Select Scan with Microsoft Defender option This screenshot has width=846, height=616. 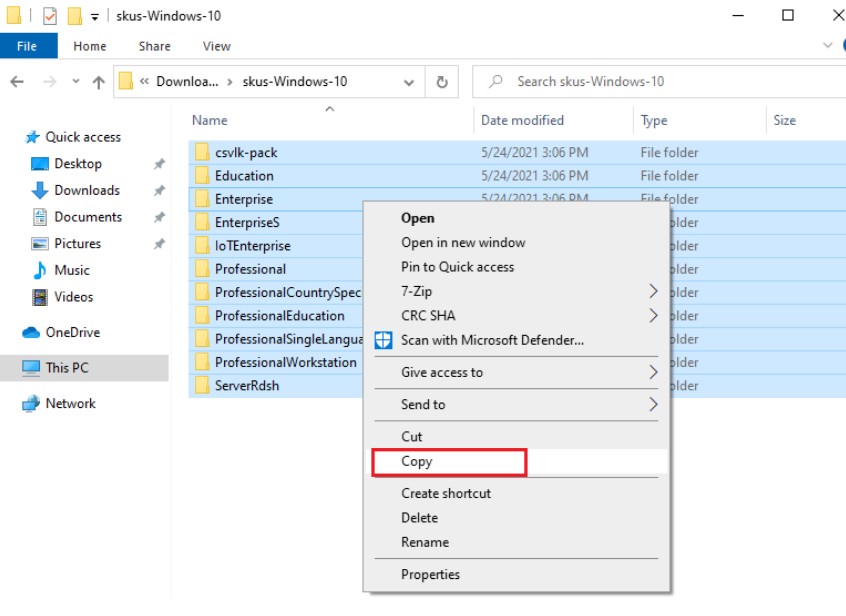[x=491, y=340]
